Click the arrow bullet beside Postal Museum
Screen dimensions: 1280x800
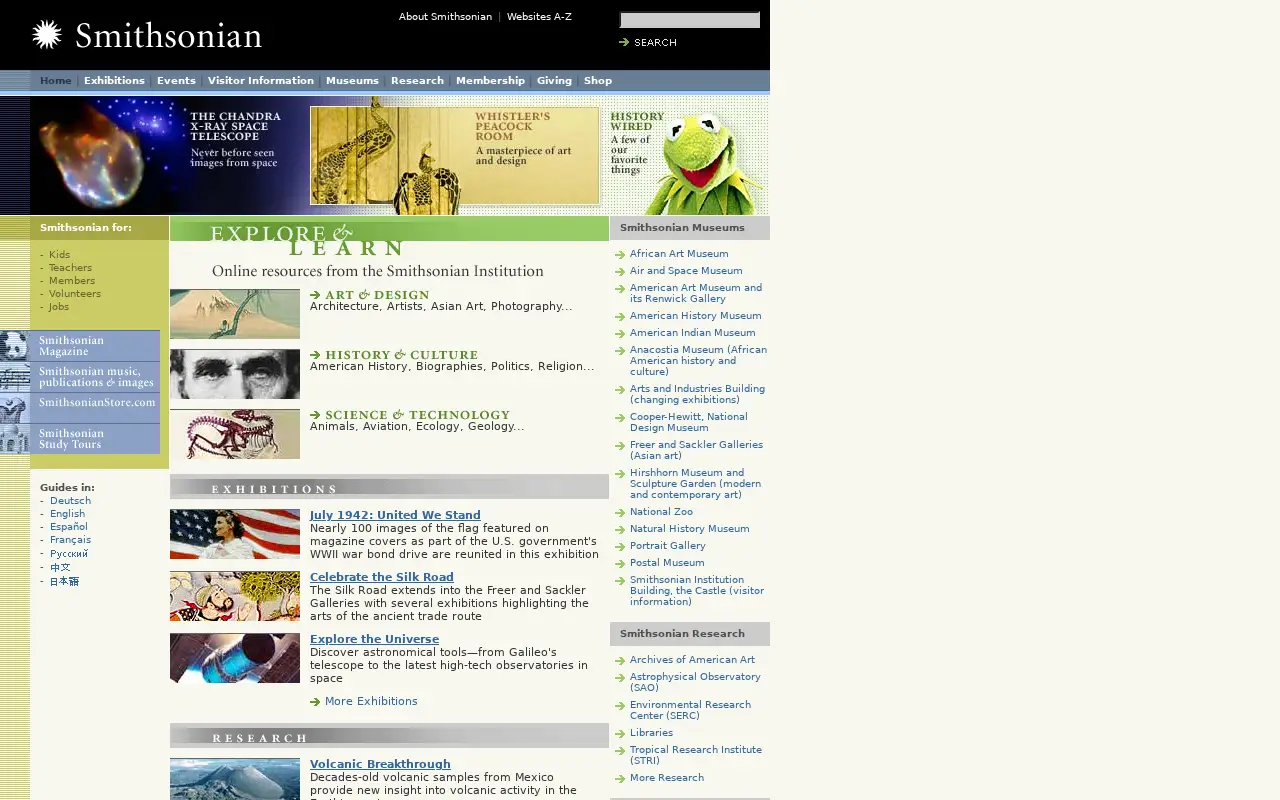[620, 564]
